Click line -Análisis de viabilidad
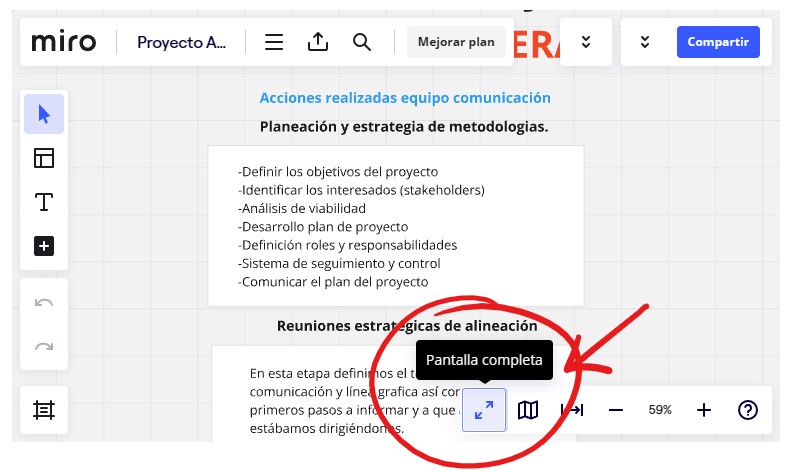 [302, 208]
